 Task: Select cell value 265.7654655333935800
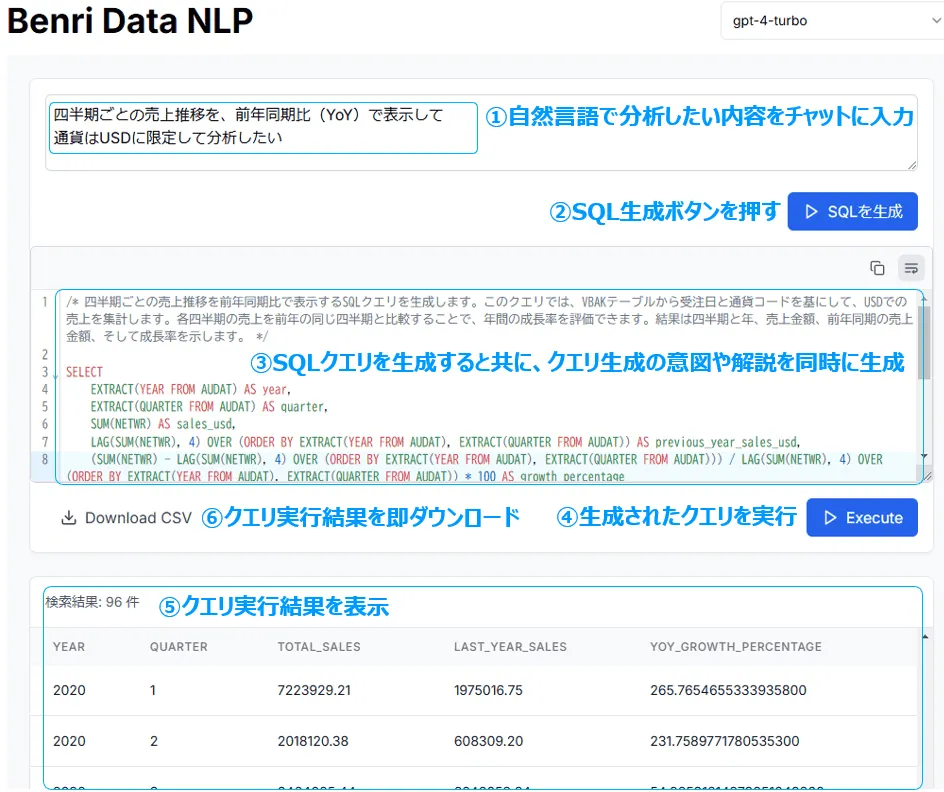coord(728,690)
